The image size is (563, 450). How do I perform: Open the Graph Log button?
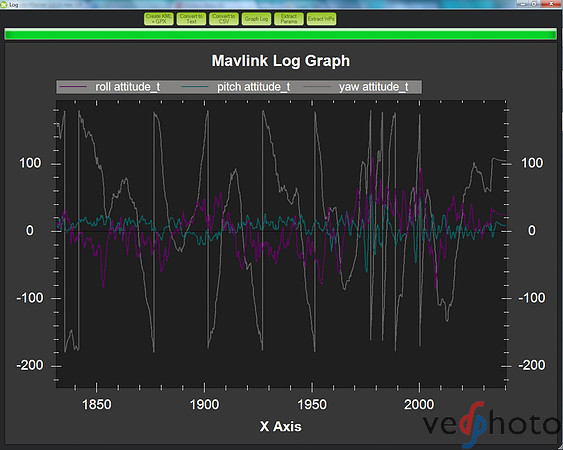click(256, 19)
